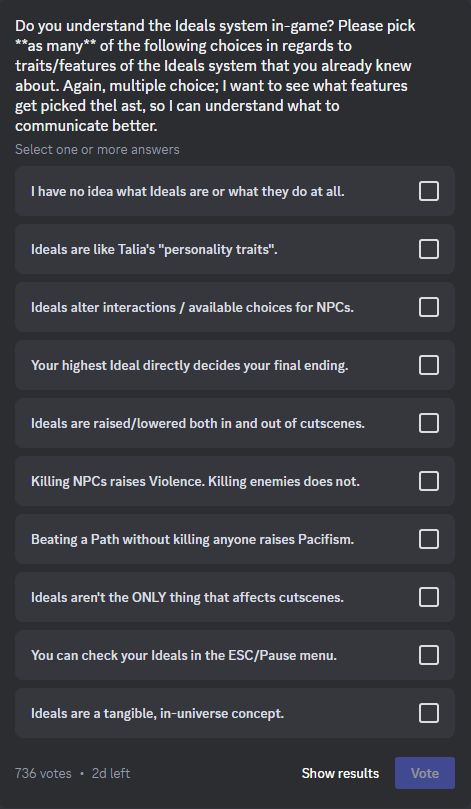Tick the raised/lowered in cutscenes checkbox
This screenshot has height=809, width=471.
click(429, 423)
